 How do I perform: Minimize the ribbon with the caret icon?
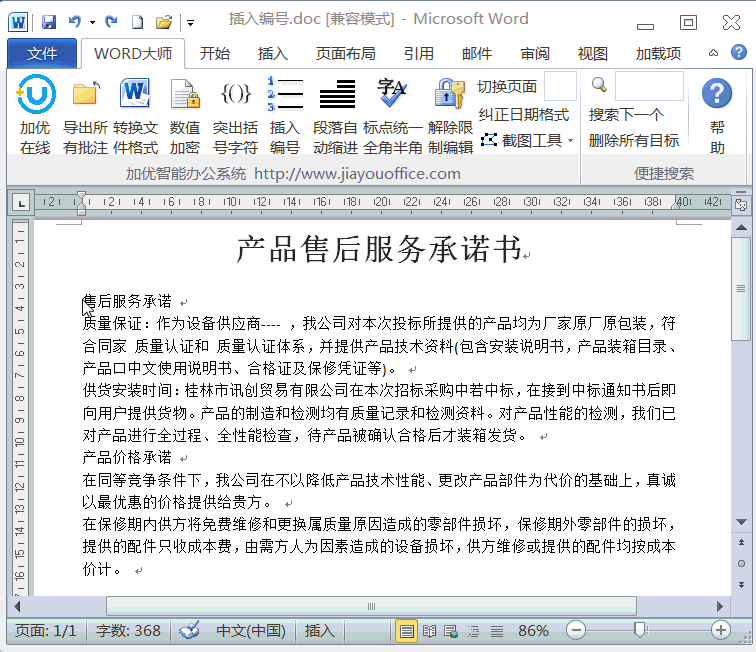click(x=713, y=53)
